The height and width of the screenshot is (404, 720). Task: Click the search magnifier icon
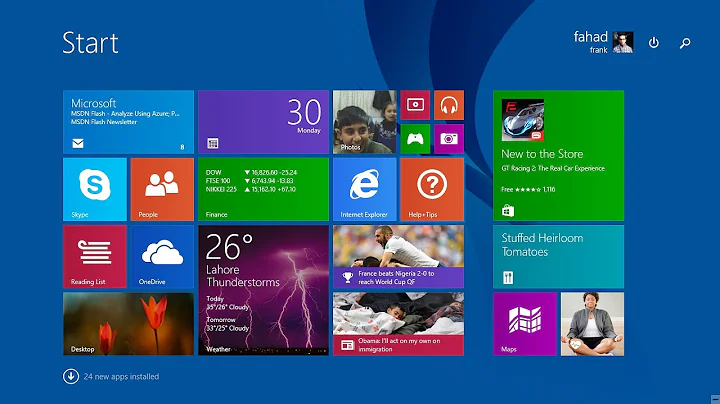click(x=685, y=43)
